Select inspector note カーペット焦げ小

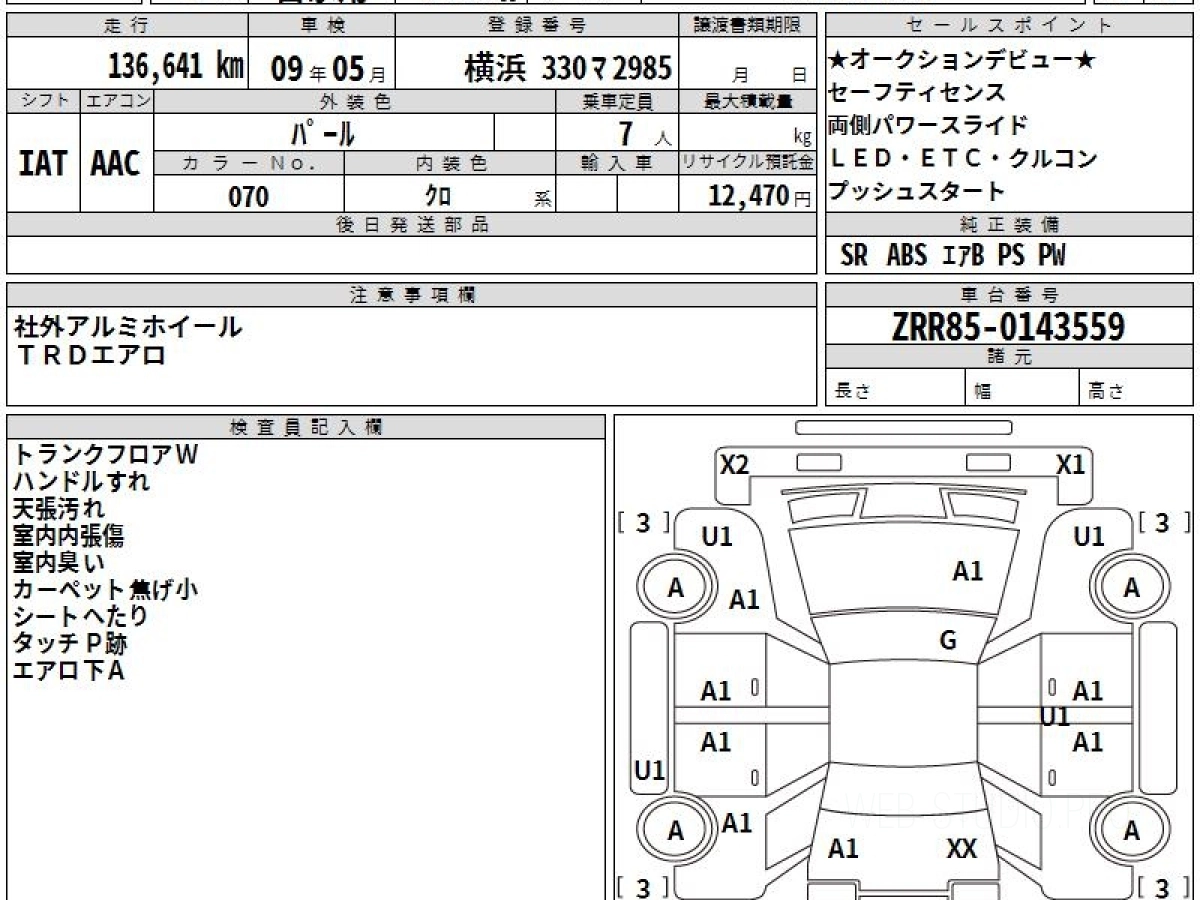tap(105, 589)
